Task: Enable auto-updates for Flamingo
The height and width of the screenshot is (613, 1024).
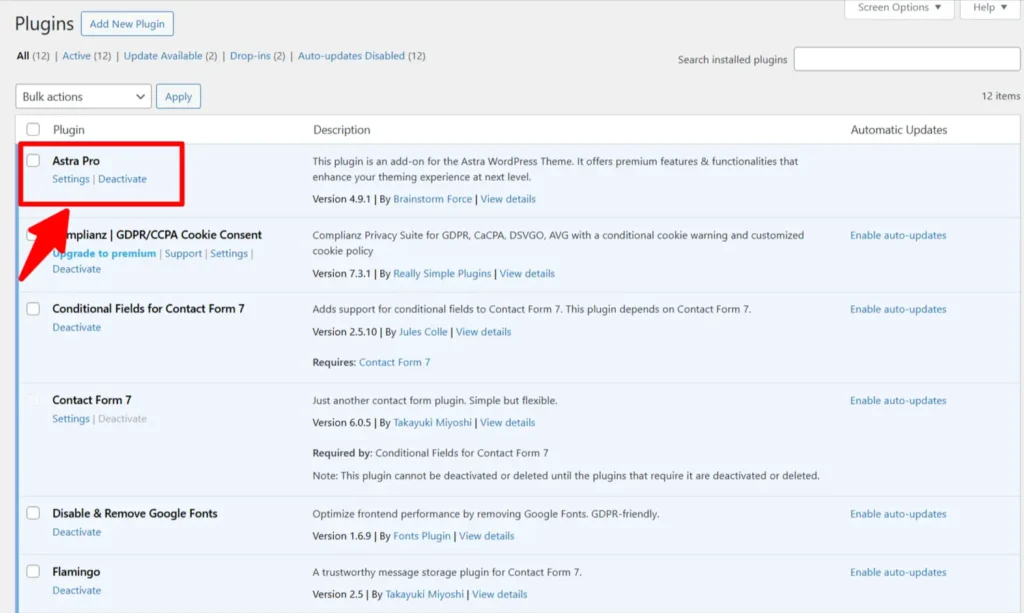Action: pyautogui.click(x=897, y=573)
